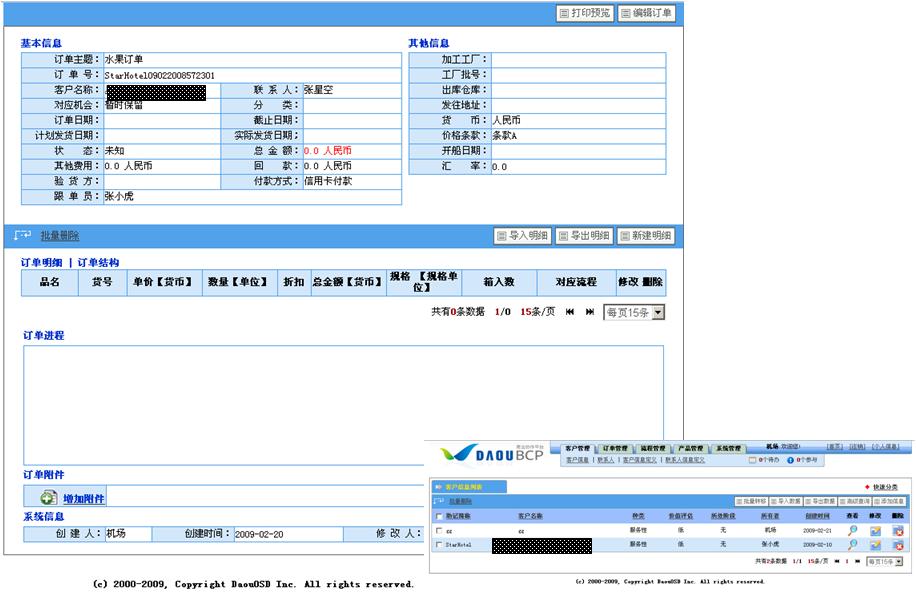Click the delete icon for the StarHotel row
This screenshot has width=916, height=597.
pos(897,545)
